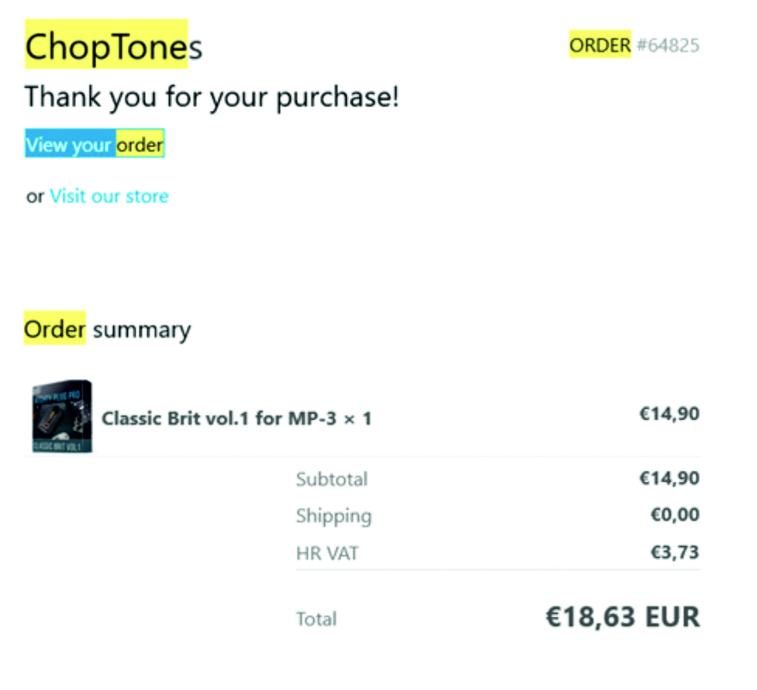This screenshot has height=690, width=757.
Task: Select order number #64825
Action: click(667, 45)
